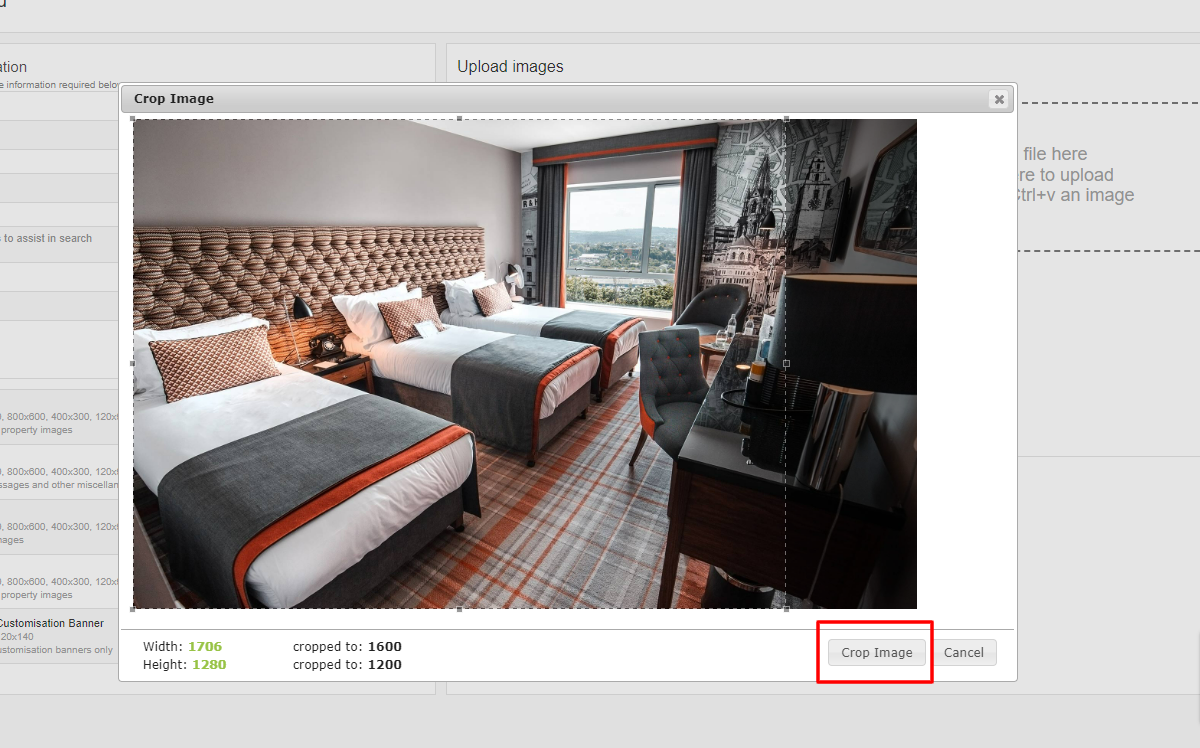Select the cropped to 1200 value
This screenshot has width=1200, height=748.
click(385, 665)
